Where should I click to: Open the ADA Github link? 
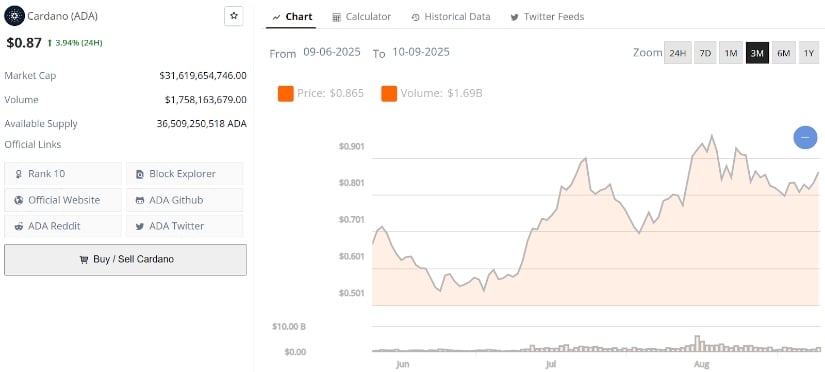click(185, 200)
